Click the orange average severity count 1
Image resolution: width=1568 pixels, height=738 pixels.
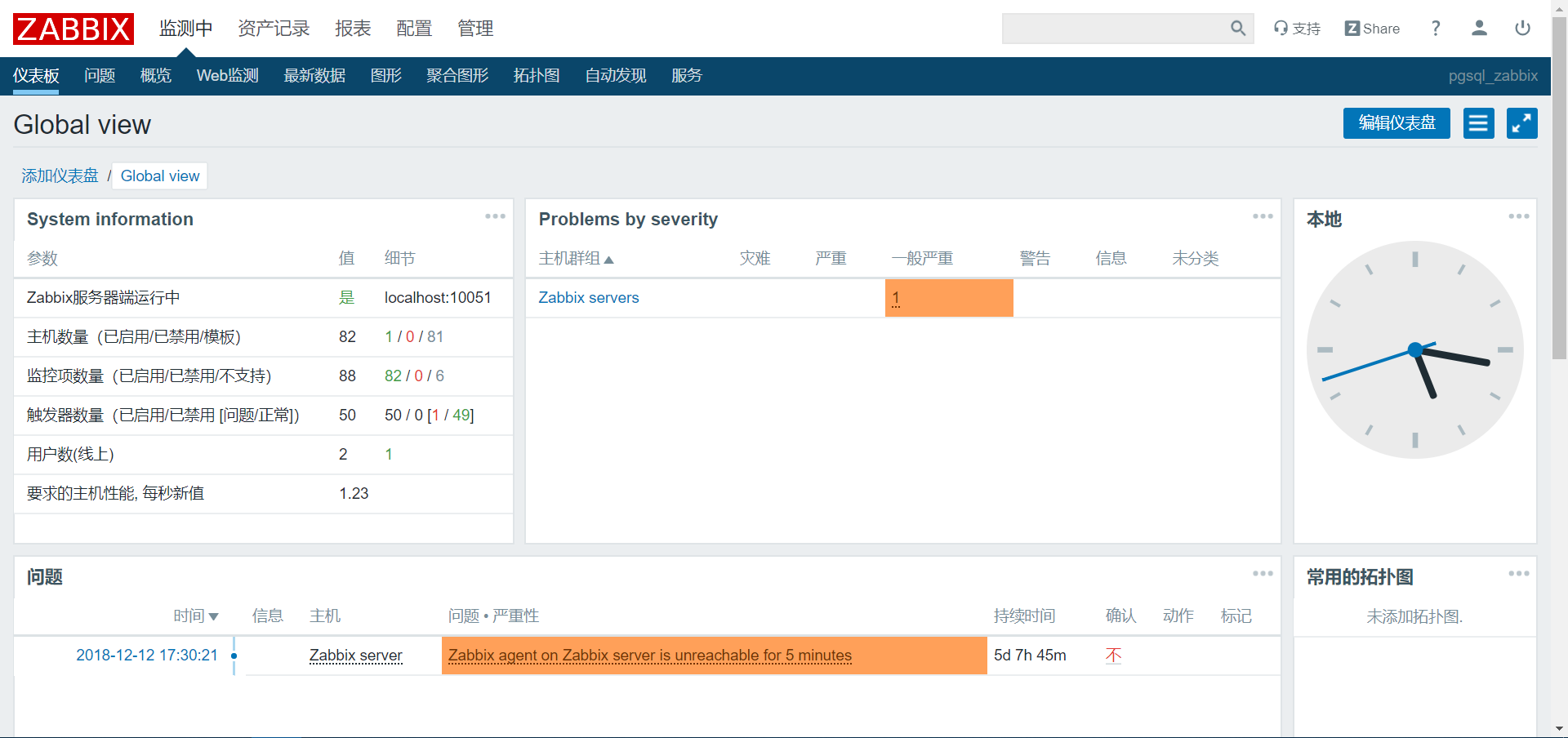896,298
